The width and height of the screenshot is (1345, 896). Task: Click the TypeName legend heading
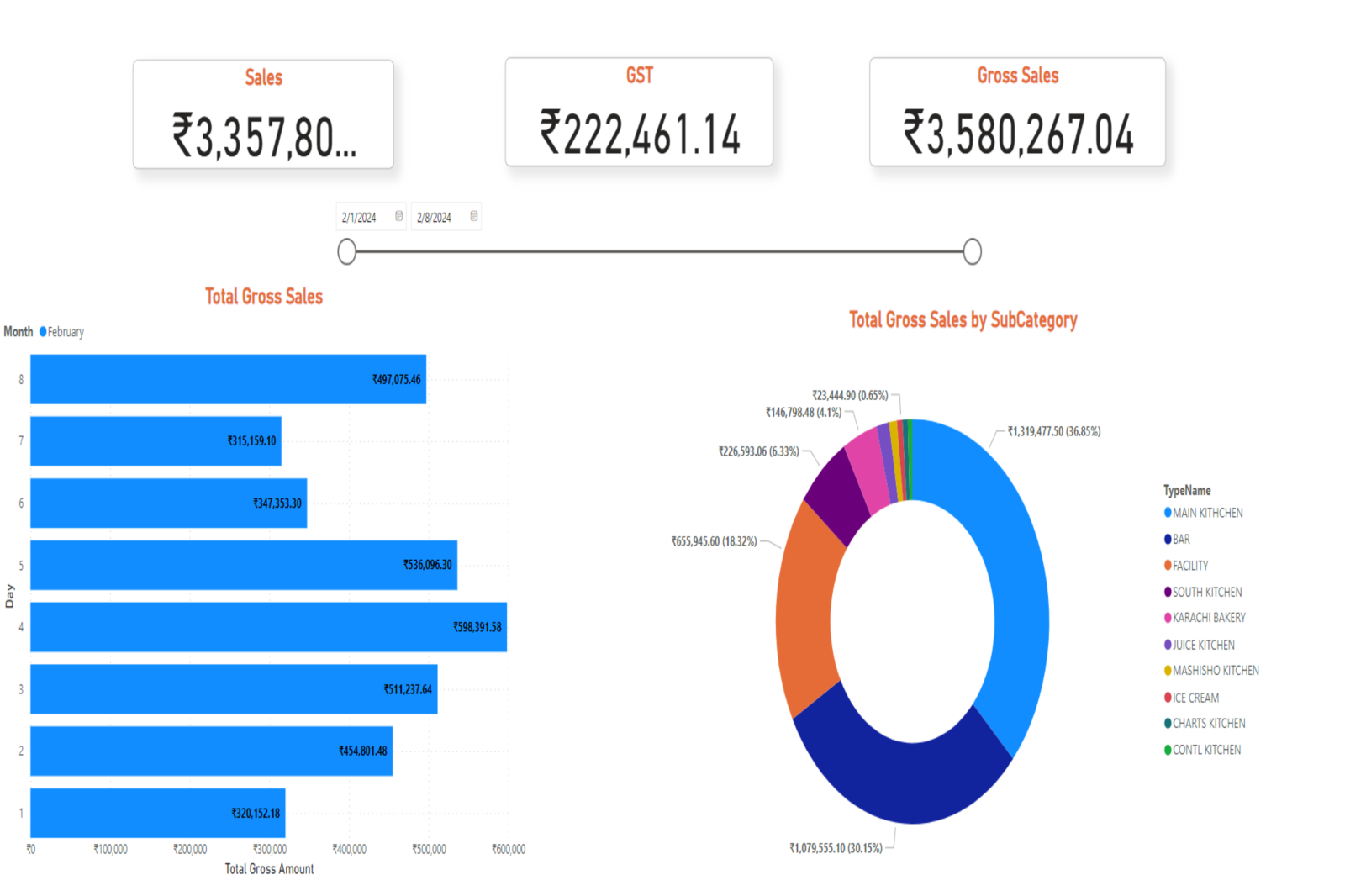[x=1187, y=490]
